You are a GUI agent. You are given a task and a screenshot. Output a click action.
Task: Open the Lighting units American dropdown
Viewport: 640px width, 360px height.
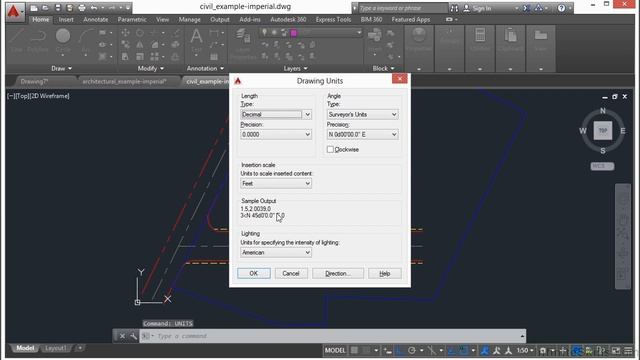[x=276, y=252]
